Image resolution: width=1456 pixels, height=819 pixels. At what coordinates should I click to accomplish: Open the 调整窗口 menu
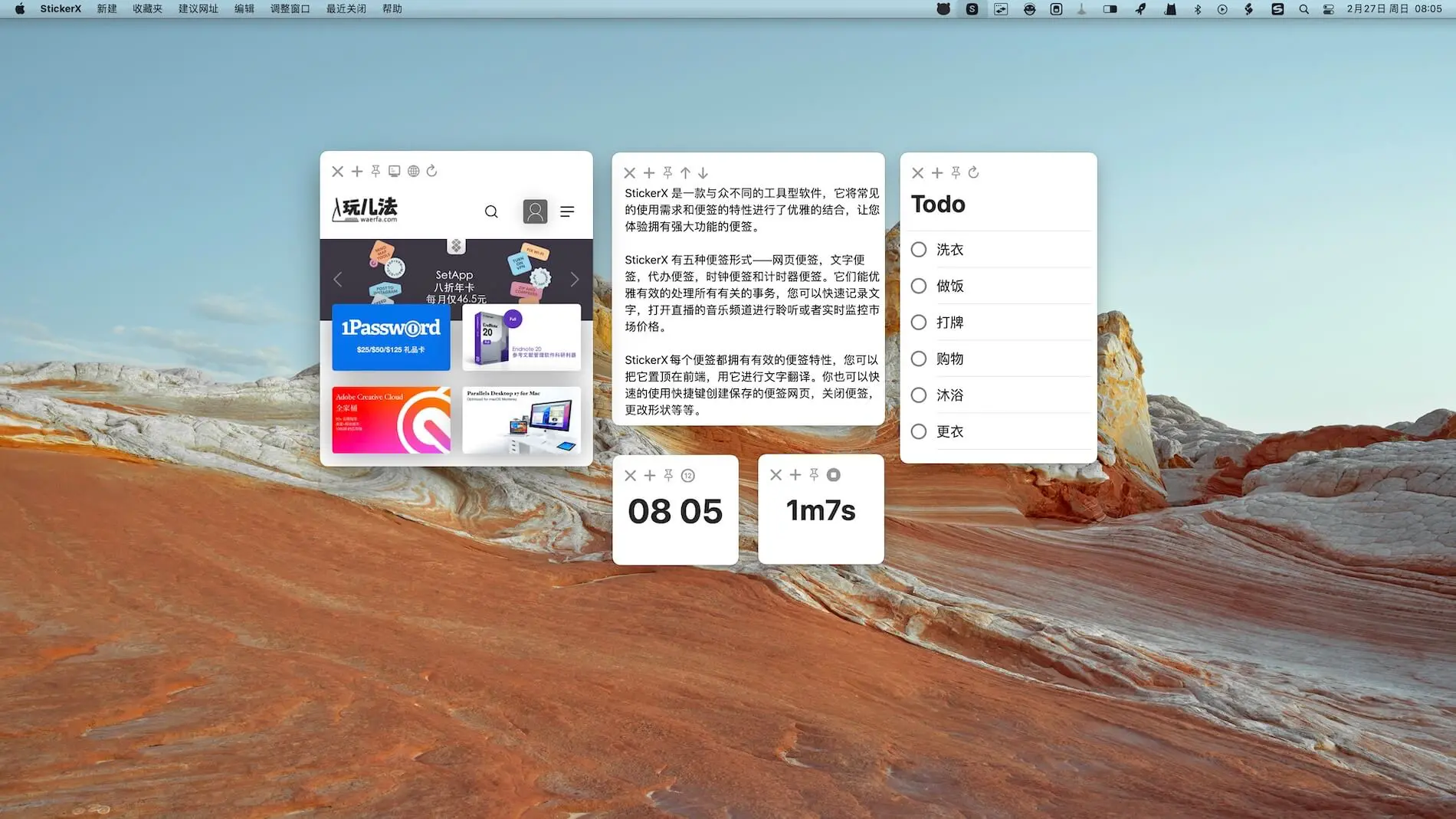290,8
